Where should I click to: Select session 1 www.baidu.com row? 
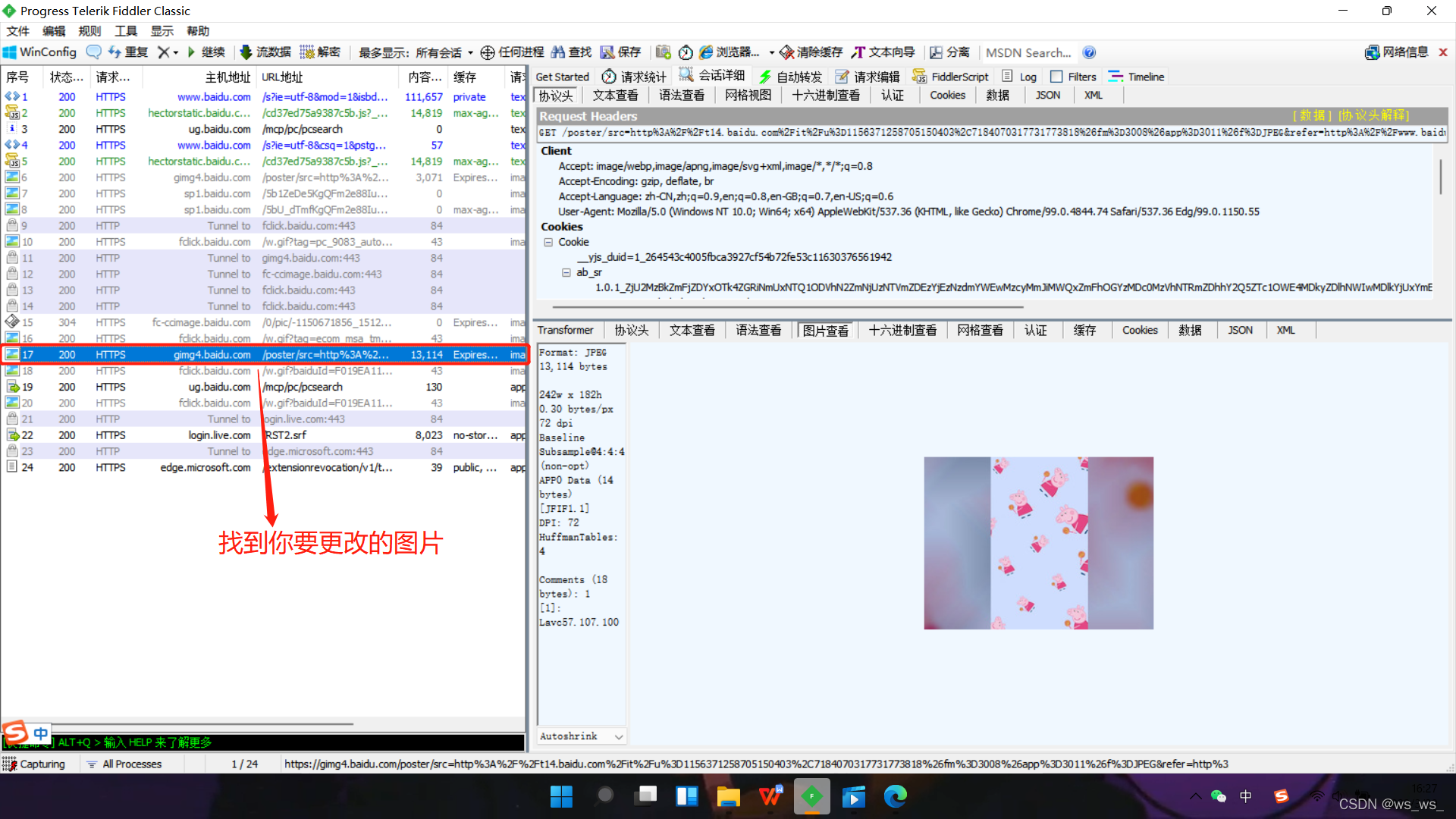(x=263, y=97)
